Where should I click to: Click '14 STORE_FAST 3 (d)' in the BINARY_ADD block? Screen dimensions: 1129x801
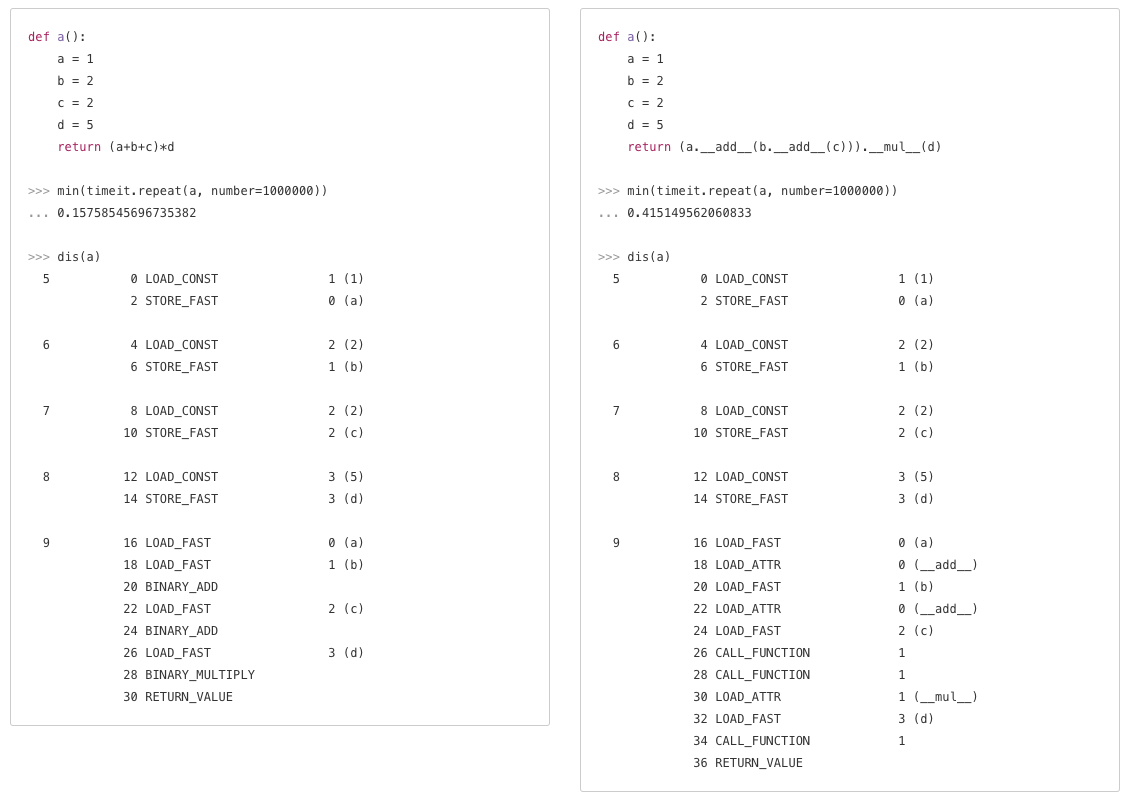click(243, 499)
